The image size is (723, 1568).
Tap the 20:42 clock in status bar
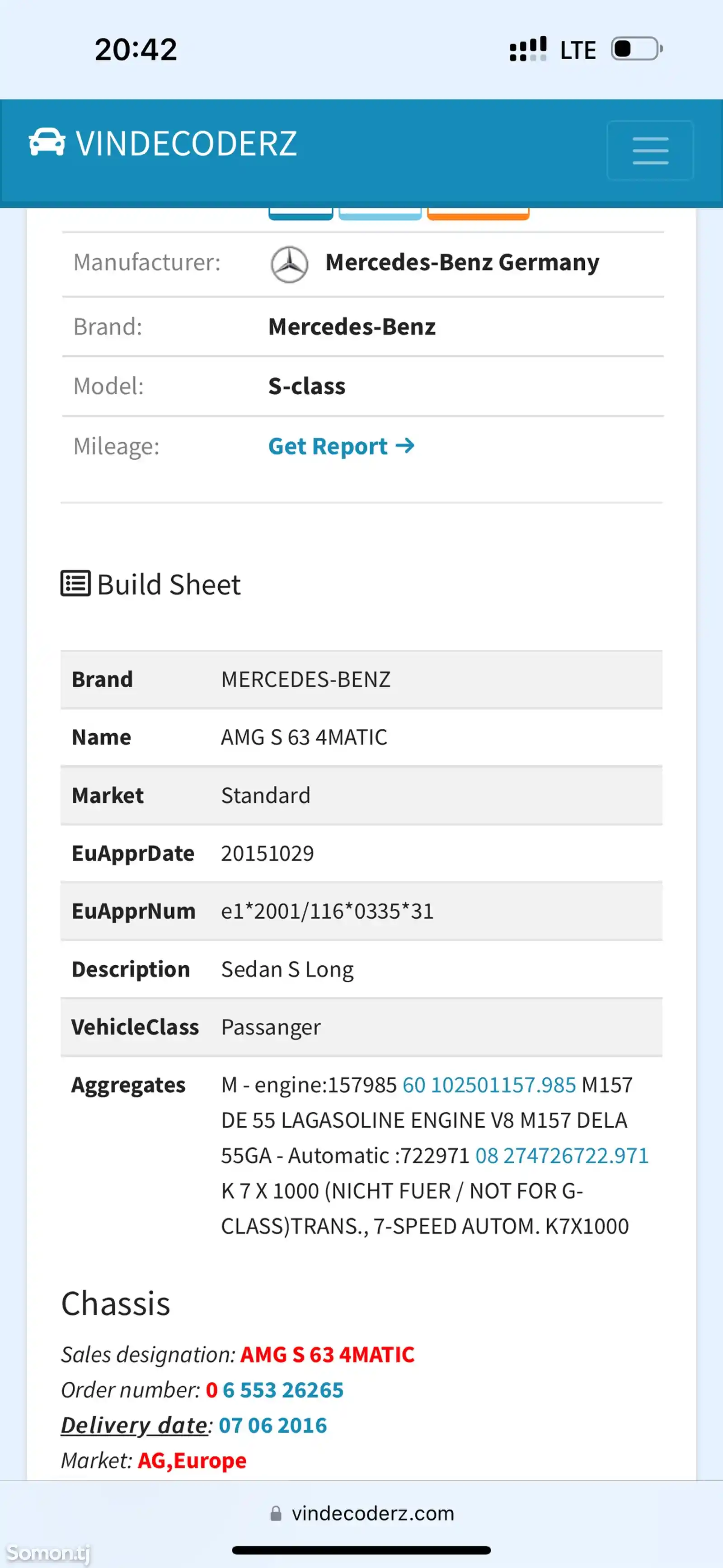point(136,49)
